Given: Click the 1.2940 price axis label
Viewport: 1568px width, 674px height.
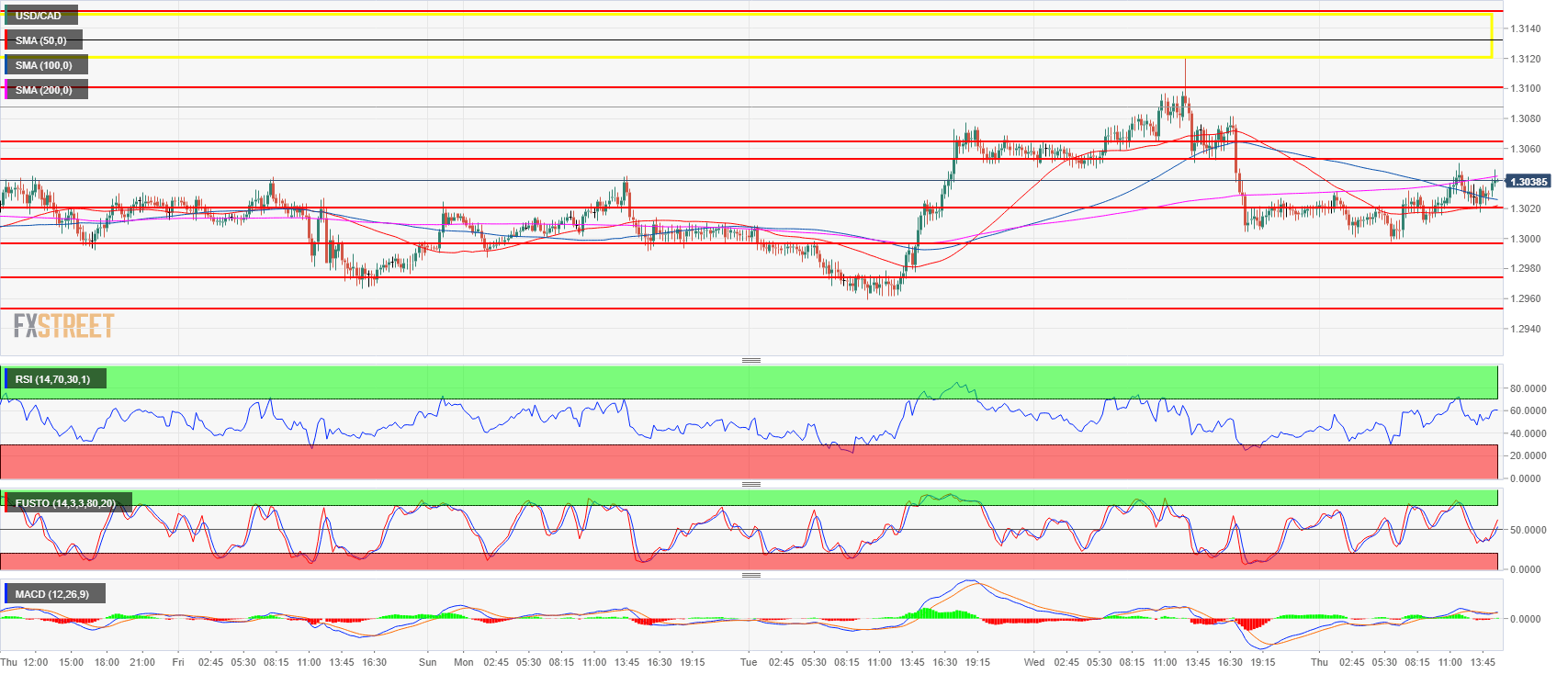Looking at the screenshot, I should pos(1526,329).
